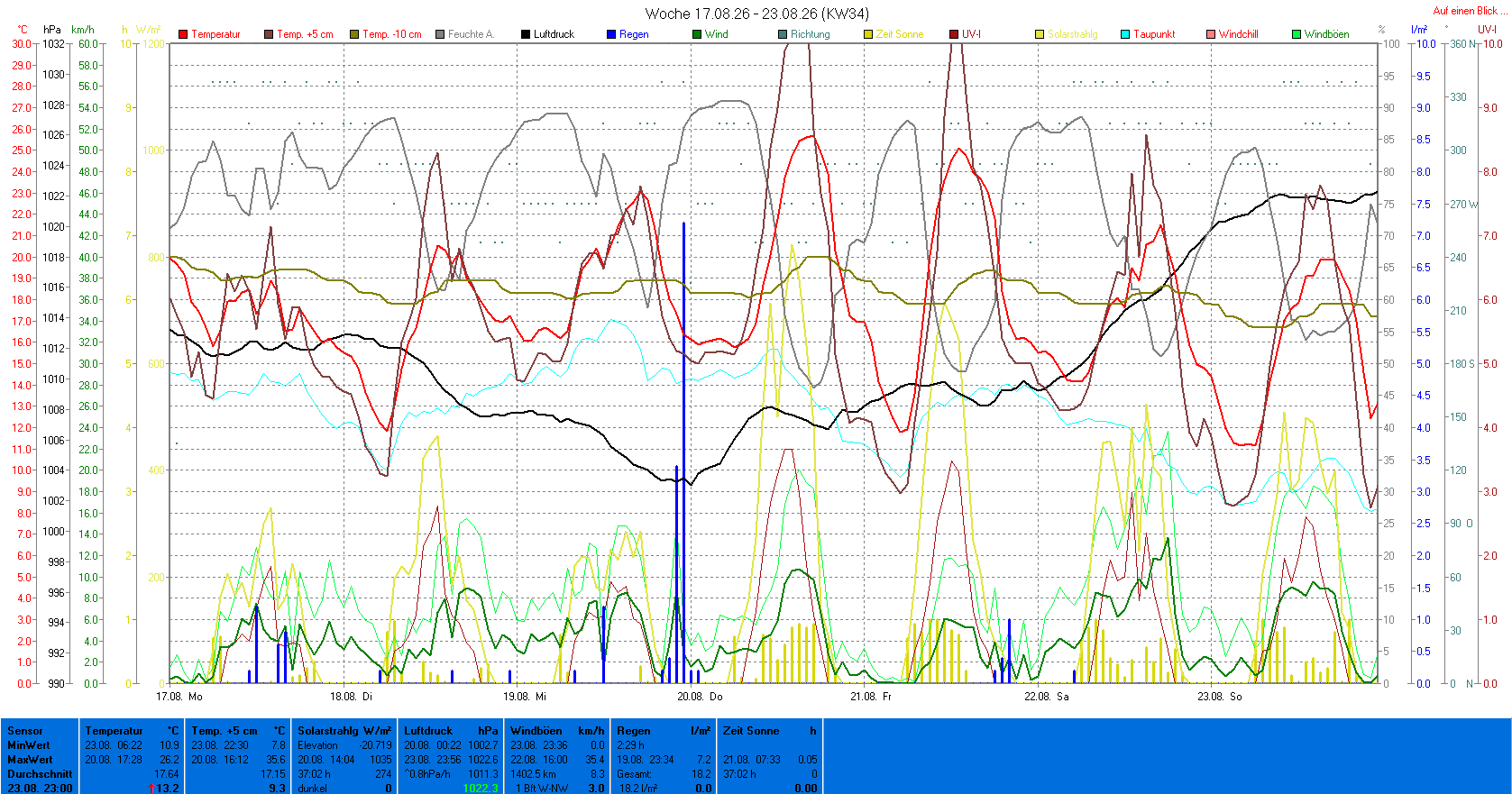The width and height of the screenshot is (1512, 794).
Task: Select the 'Temp. +5 cm' legend label
Action: [305, 34]
